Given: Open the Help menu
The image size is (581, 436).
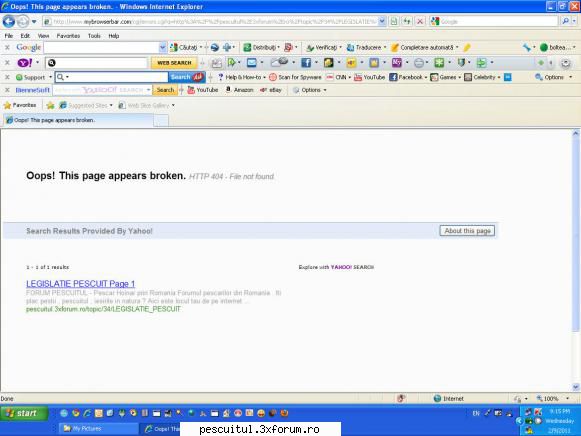Looking at the screenshot, I should click(x=113, y=36).
